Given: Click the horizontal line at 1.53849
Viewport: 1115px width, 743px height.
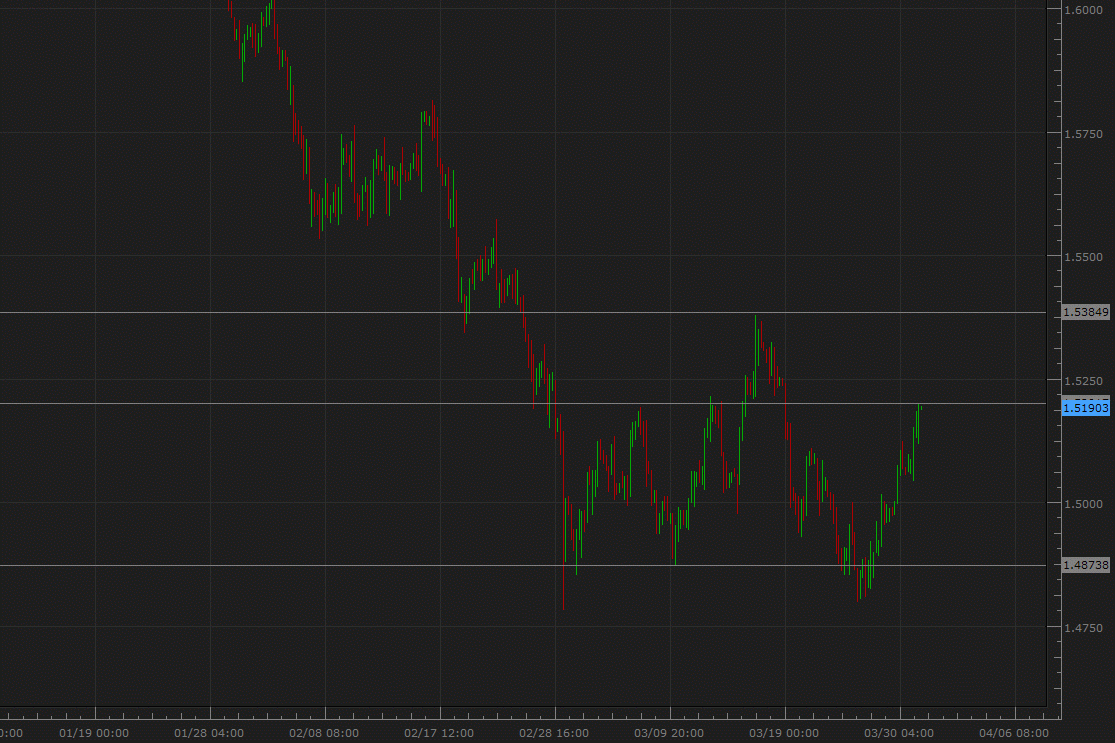Looking at the screenshot, I should pos(500,311).
